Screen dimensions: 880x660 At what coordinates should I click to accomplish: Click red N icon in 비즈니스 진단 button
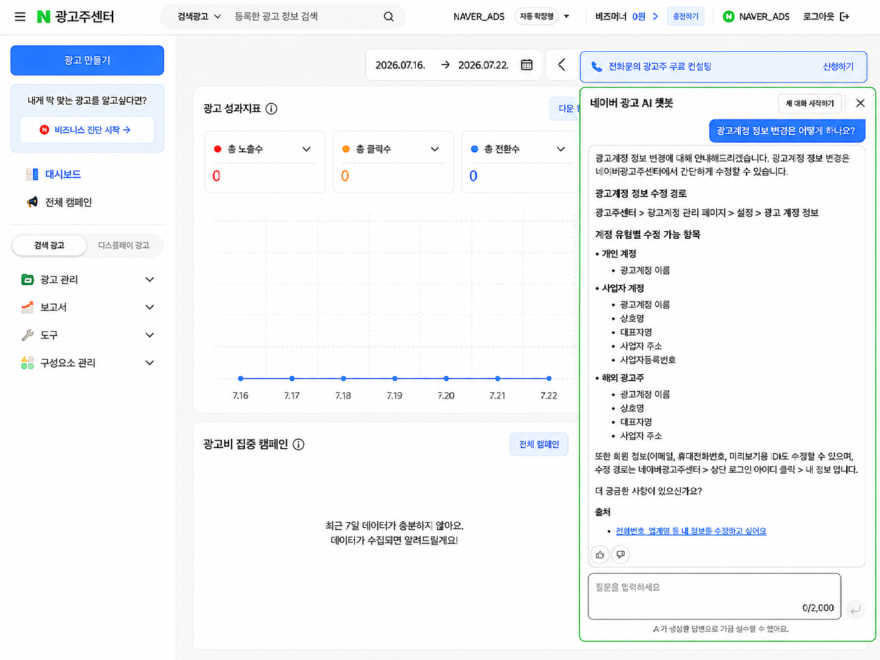44,130
